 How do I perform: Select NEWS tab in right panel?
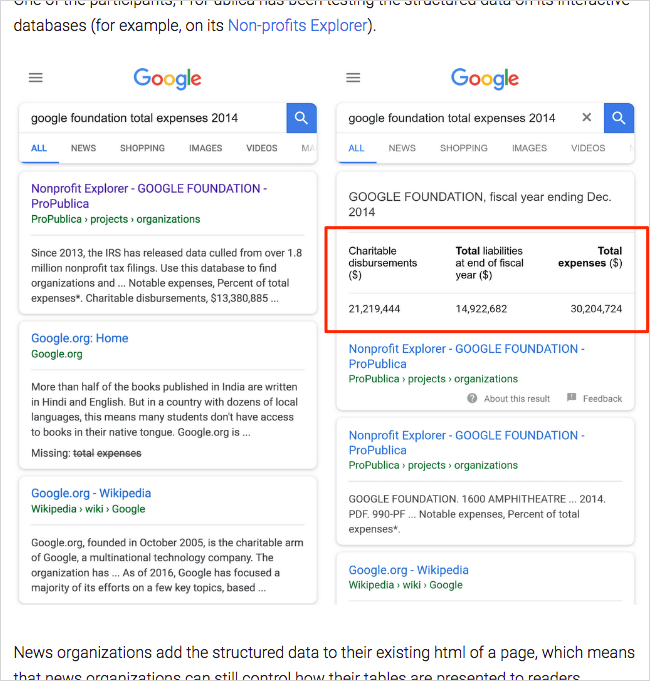(402, 148)
